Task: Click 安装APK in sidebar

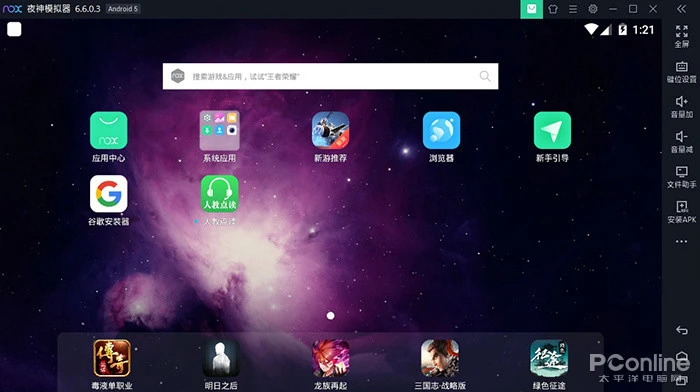Action: coord(681,212)
